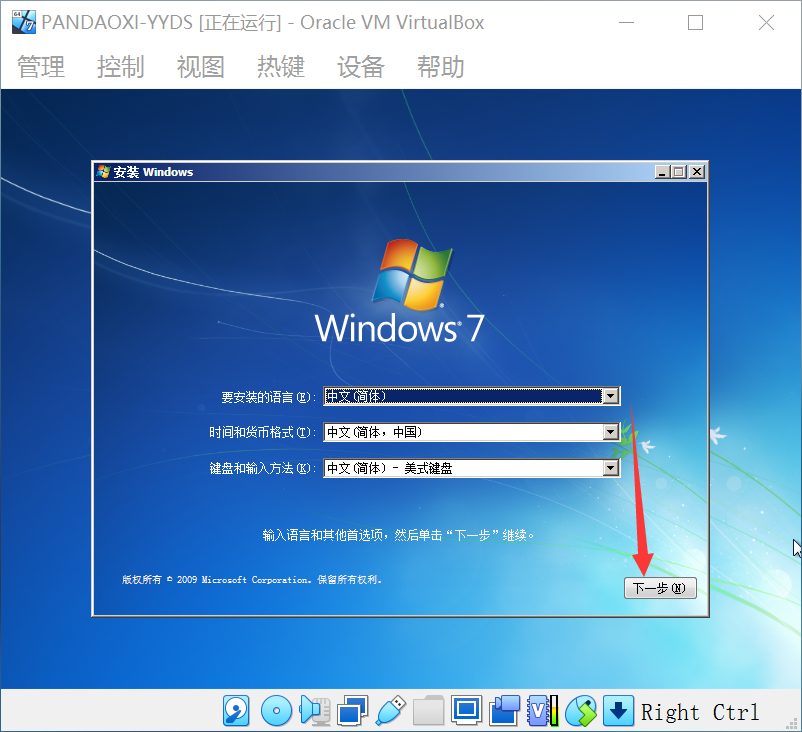The height and width of the screenshot is (732, 802).
Task: Select the 中文(简体，中国) format field
Action: pos(472,432)
